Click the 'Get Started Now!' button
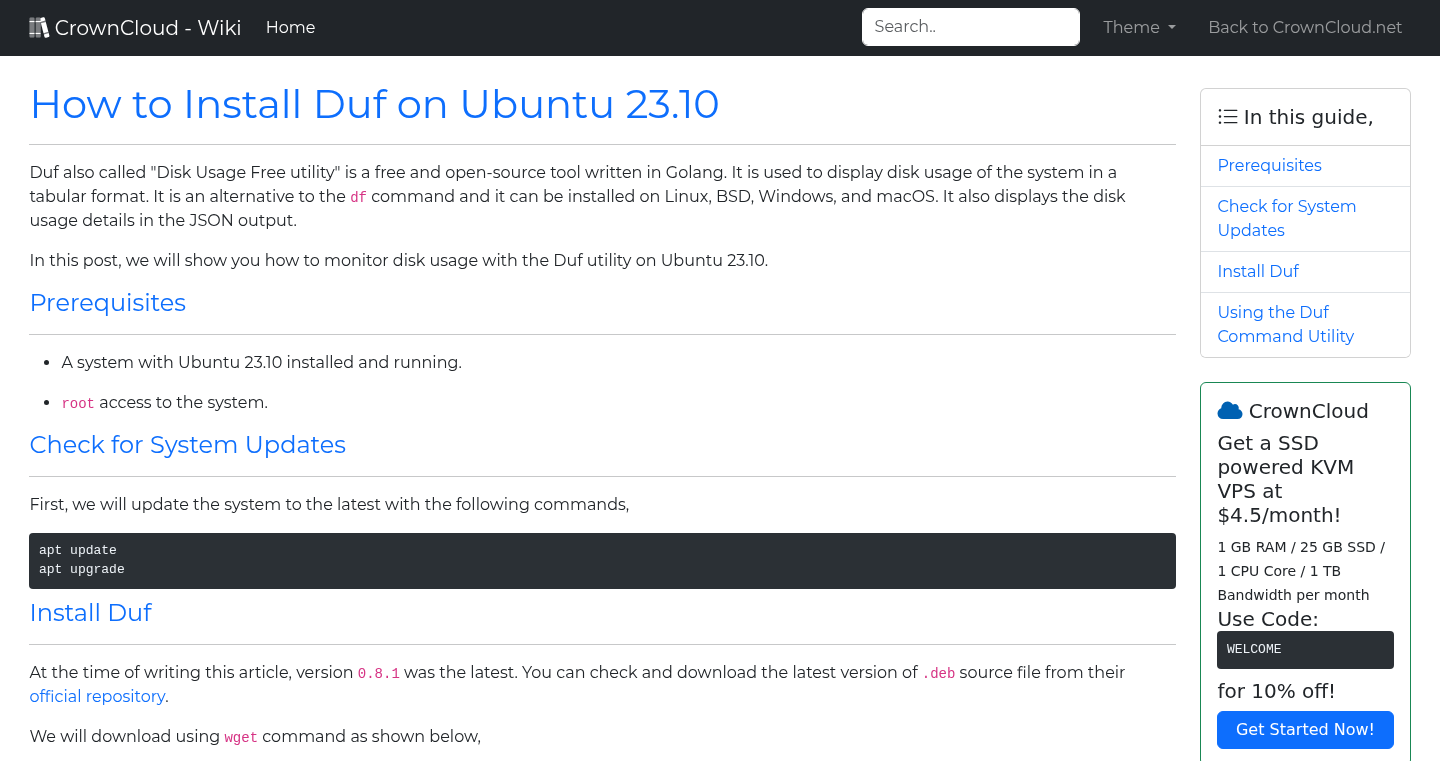The image size is (1440, 761). tap(1305, 729)
